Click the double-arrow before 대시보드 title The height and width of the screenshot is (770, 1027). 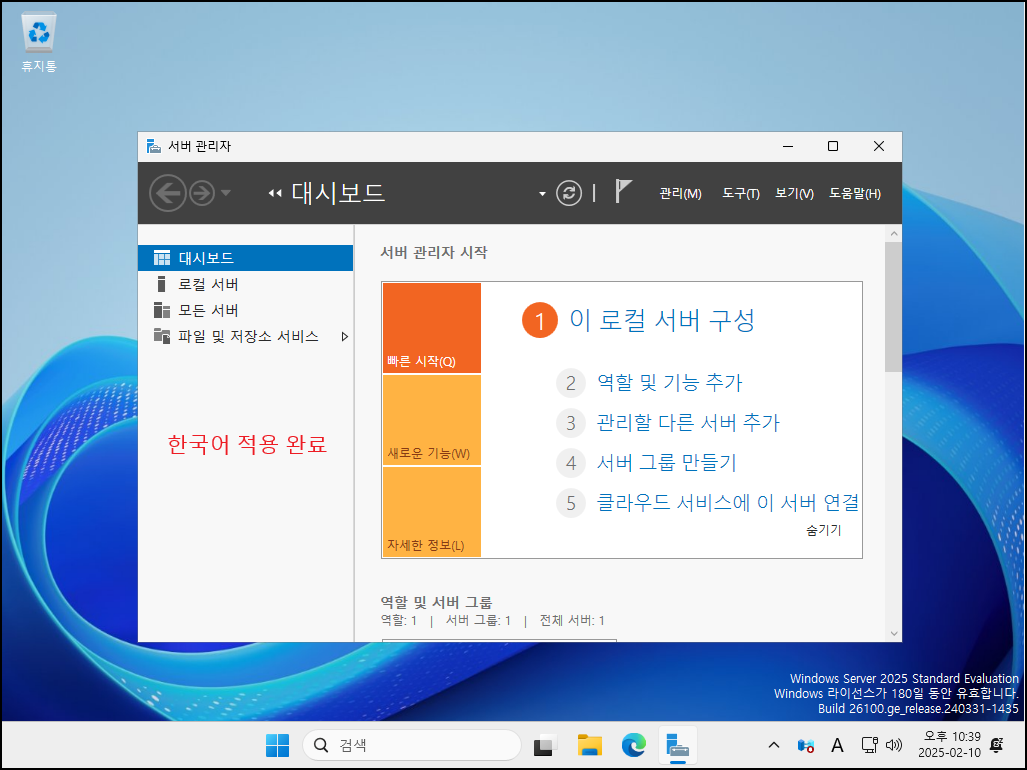pyautogui.click(x=275, y=193)
